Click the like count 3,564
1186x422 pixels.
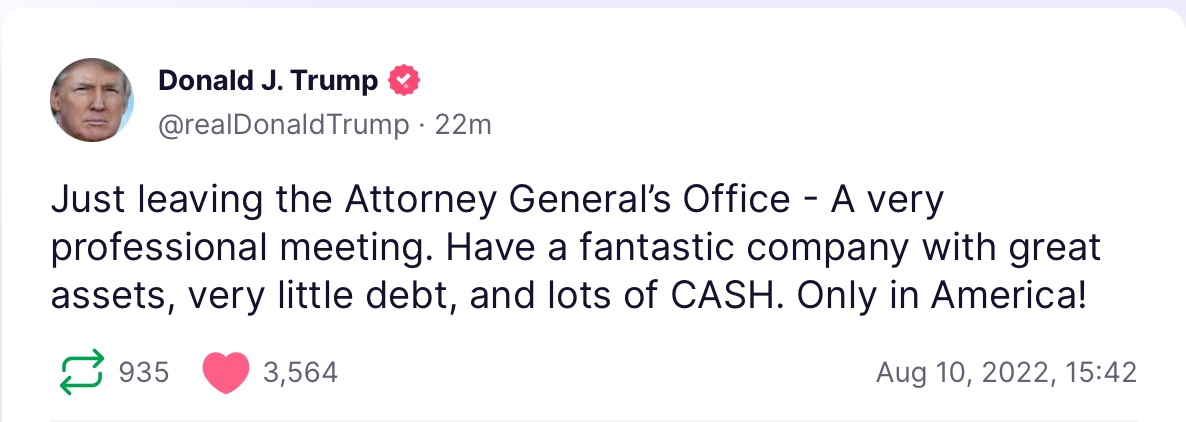[x=300, y=373]
